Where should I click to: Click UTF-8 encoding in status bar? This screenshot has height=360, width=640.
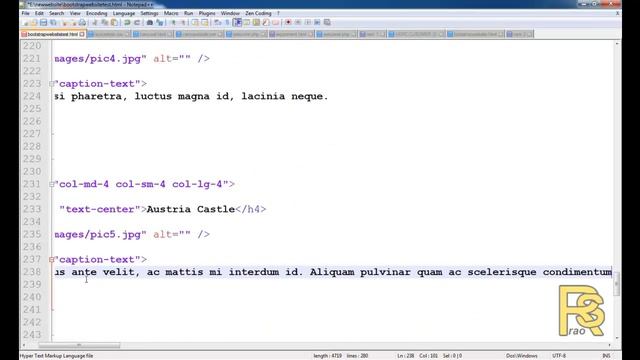pos(559,356)
